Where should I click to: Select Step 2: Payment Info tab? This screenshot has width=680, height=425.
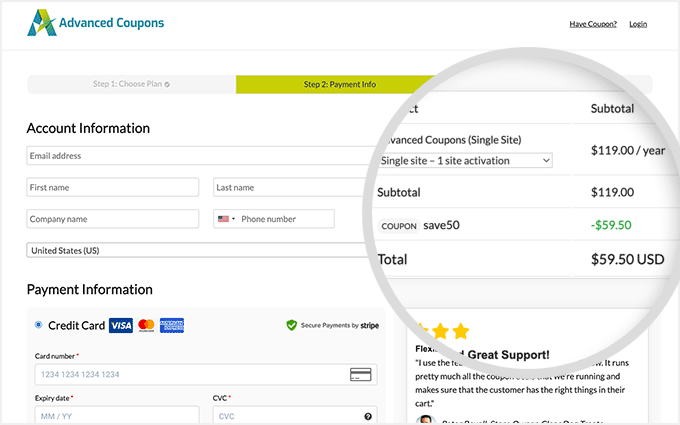click(x=340, y=85)
